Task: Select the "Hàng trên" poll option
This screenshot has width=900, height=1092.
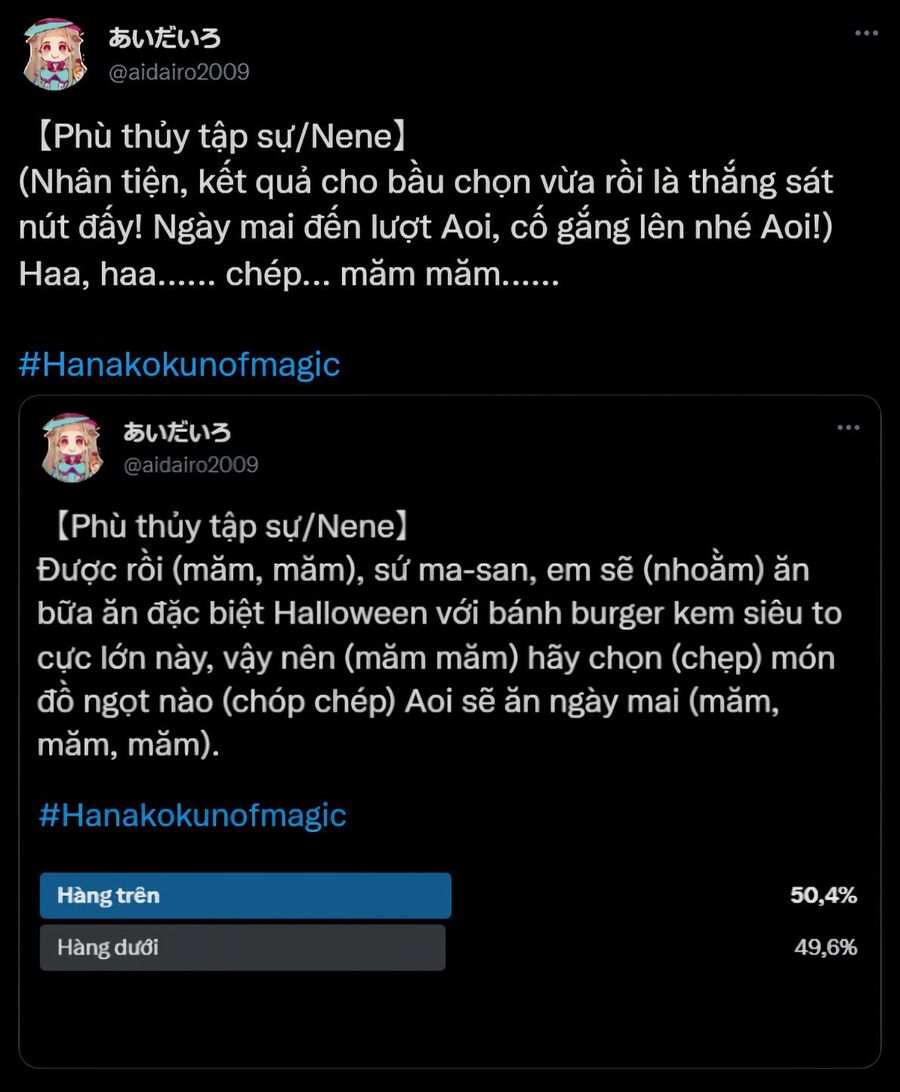Action: pos(245,895)
